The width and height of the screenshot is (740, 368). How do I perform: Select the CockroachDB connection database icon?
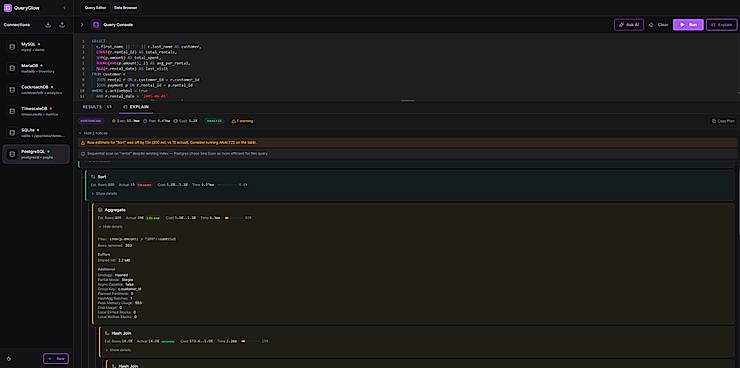(12, 90)
